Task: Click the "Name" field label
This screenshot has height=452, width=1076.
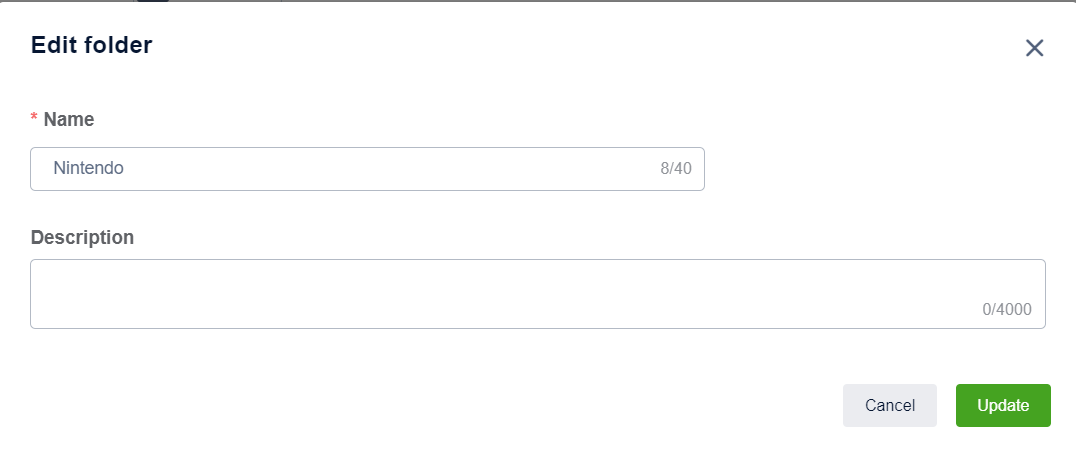Action: pyautogui.click(x=69, y=120)
